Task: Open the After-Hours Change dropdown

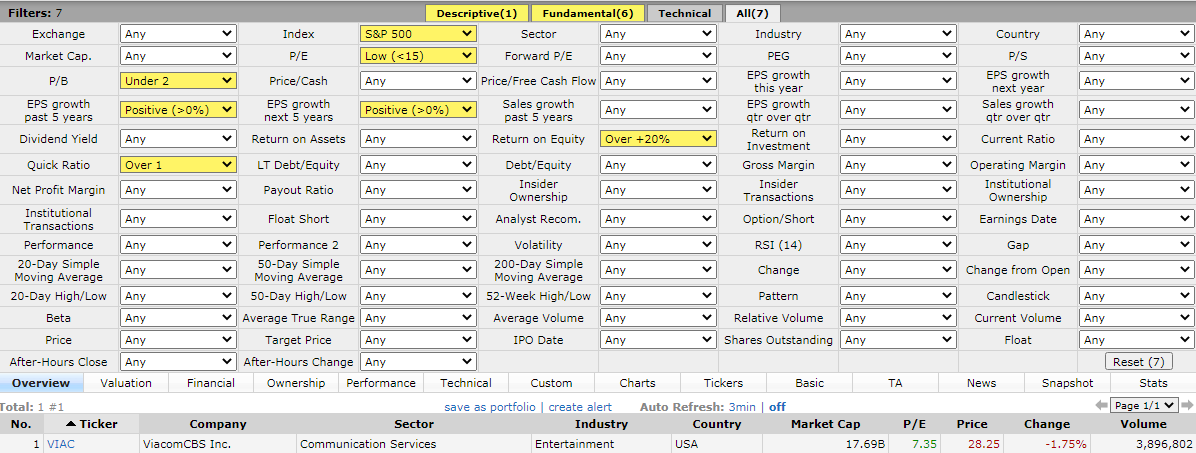Action: coord(419,361)
